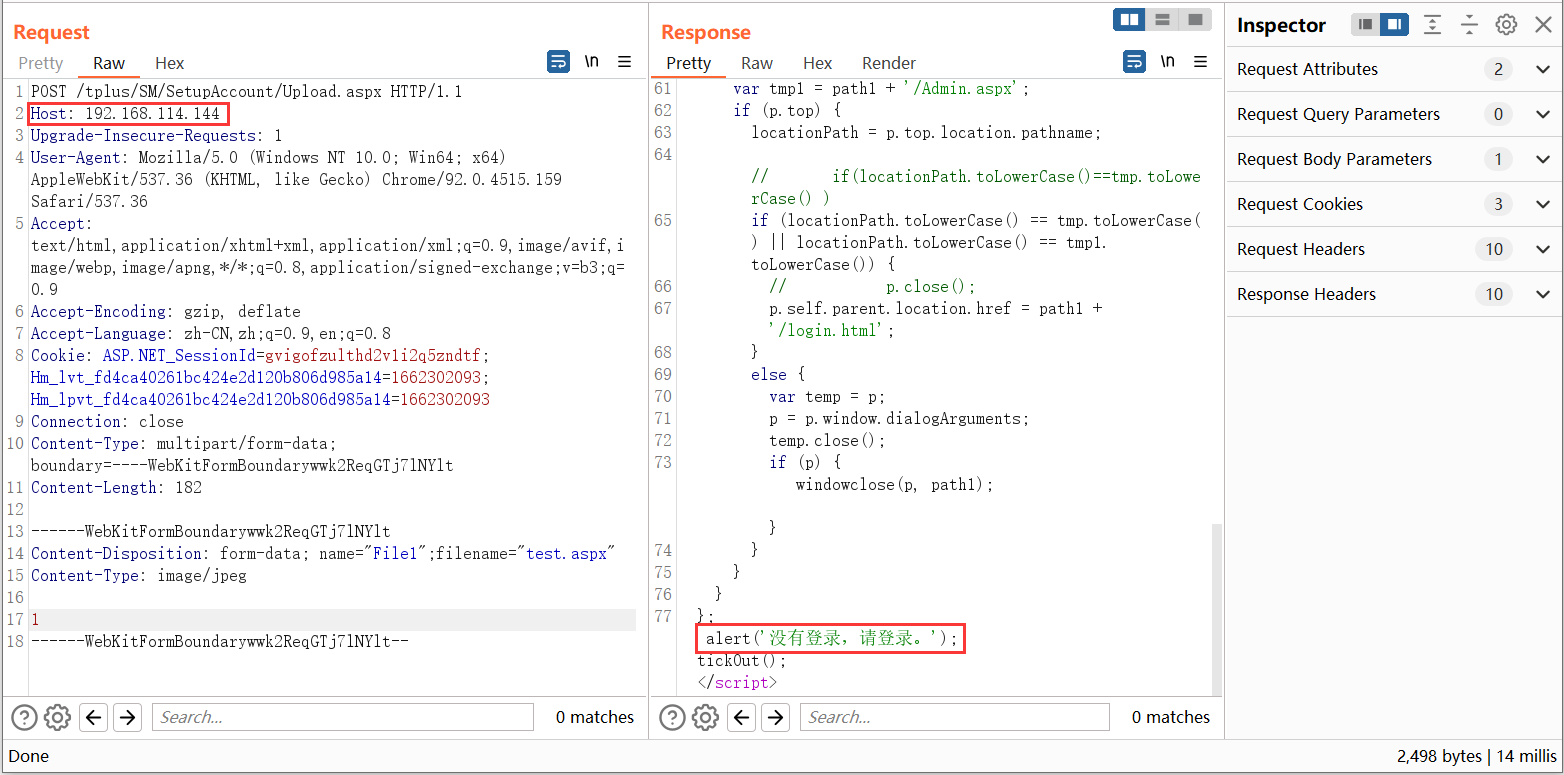Switch Response view to Pretty tab
Screen dimensions: 1564x775
click(689, 63)
